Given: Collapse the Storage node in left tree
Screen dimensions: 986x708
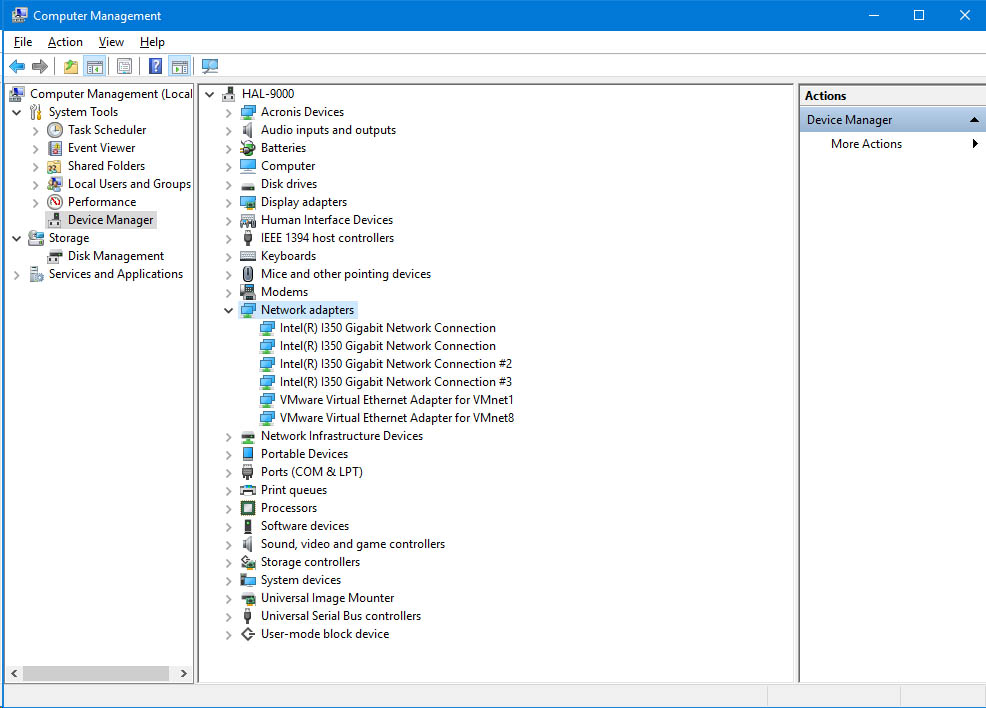Looking at the screenshot, I should pyautogui.click(x=17, y=238).
